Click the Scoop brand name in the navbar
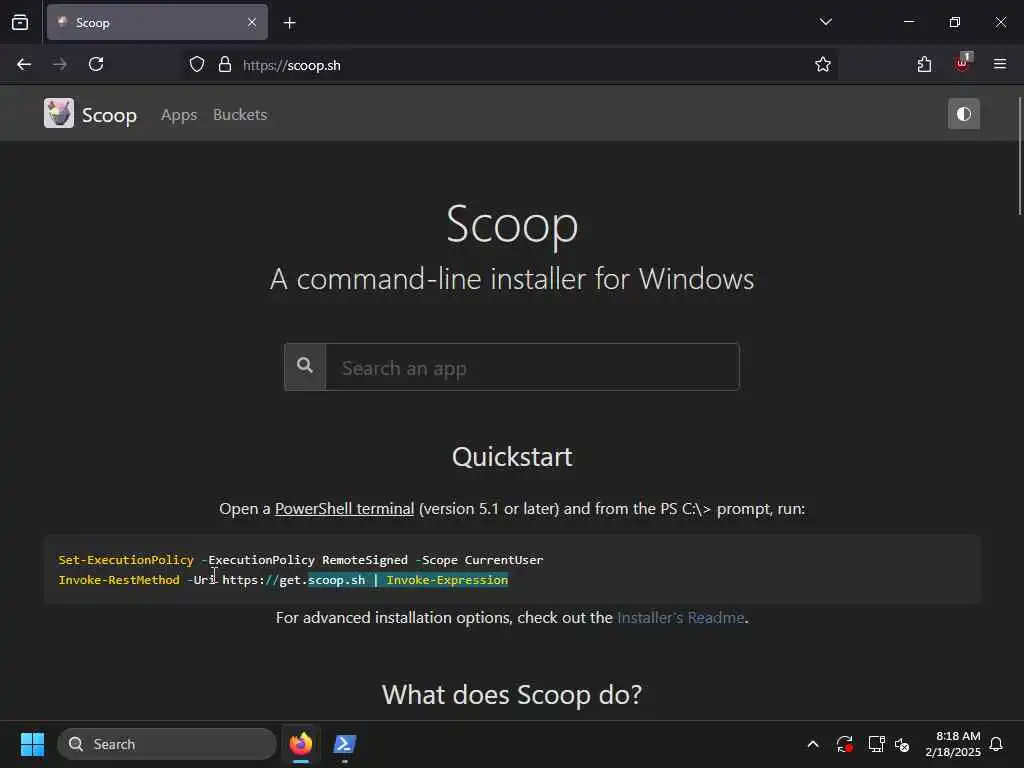 [109, 116]
